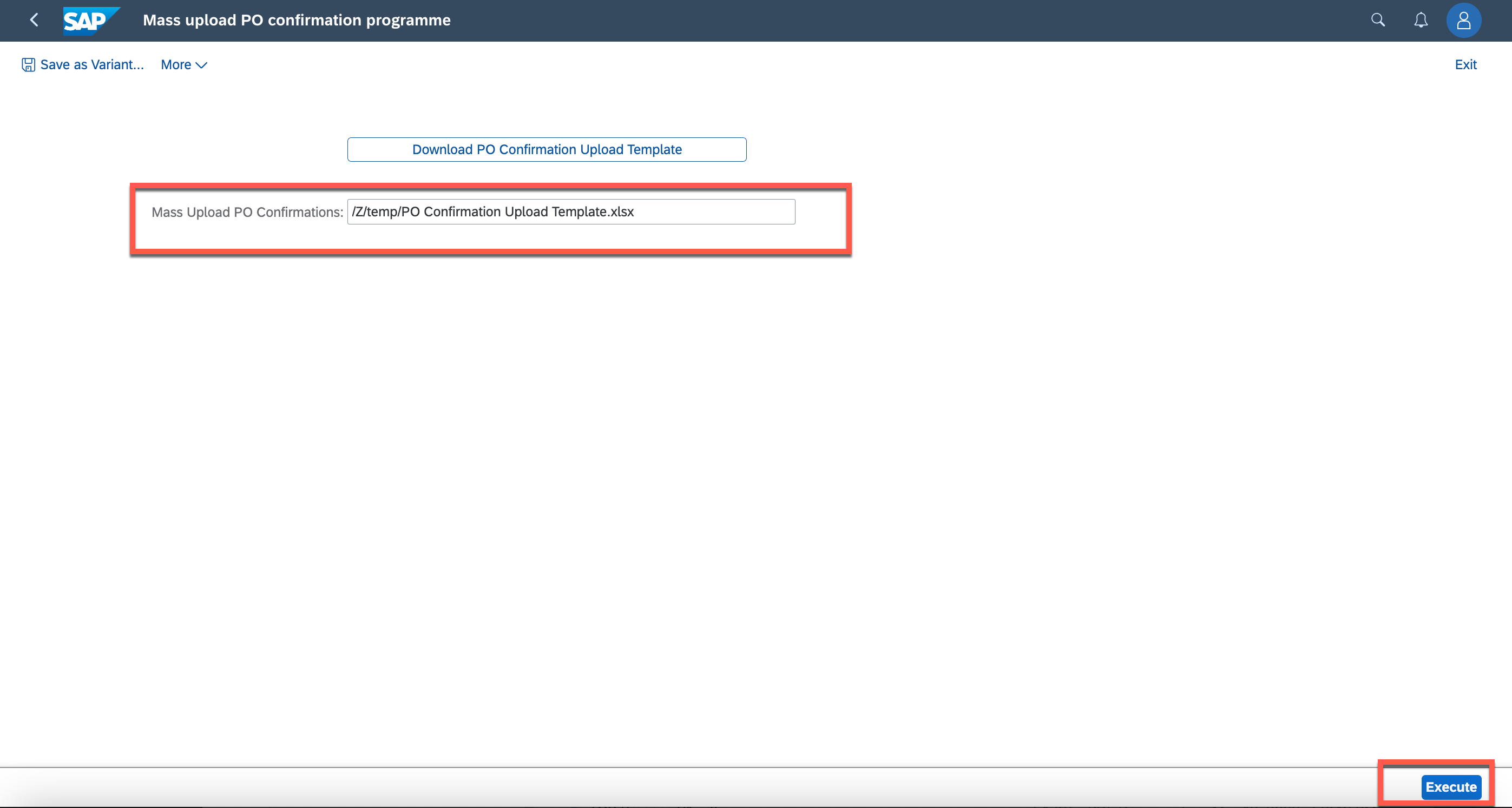
Task: Click the empty footer bar left of Execute
Action: coord(705,787)
